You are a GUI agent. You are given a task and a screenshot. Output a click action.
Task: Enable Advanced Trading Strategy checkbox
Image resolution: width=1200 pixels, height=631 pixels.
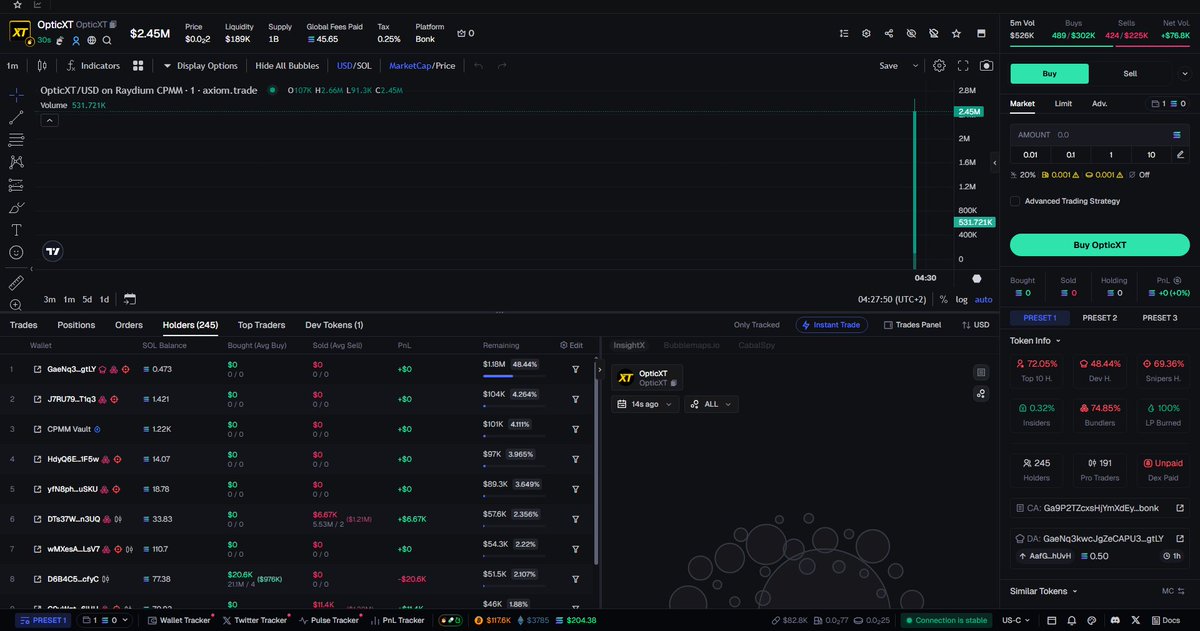click(1015, 201)
